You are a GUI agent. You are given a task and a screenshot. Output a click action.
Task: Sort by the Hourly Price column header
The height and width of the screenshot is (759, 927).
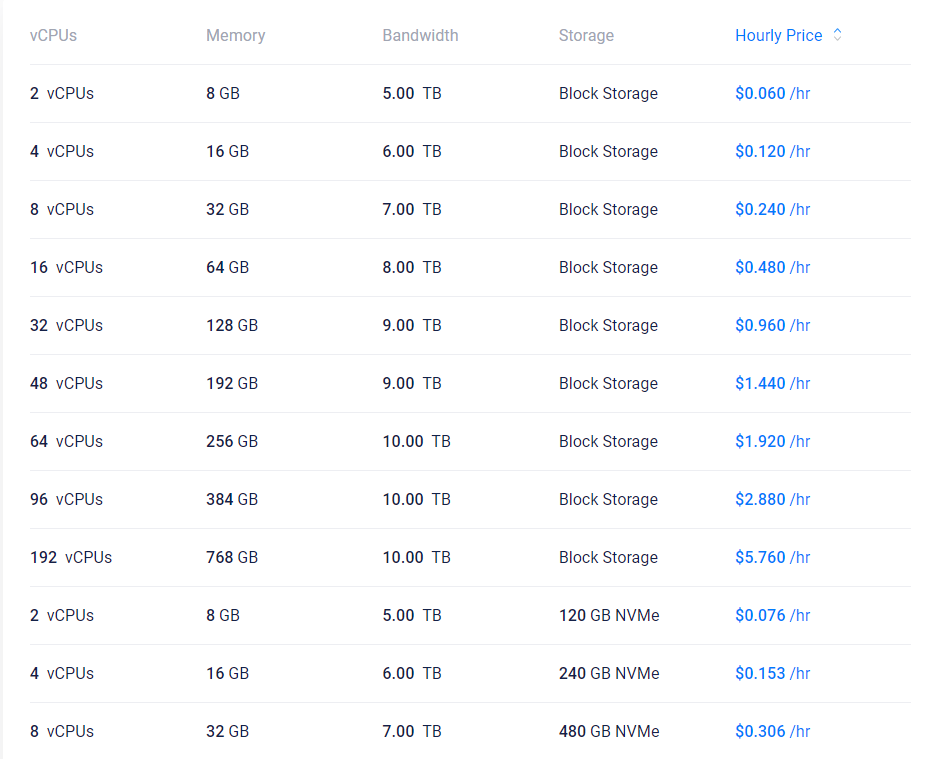point(779,35)
